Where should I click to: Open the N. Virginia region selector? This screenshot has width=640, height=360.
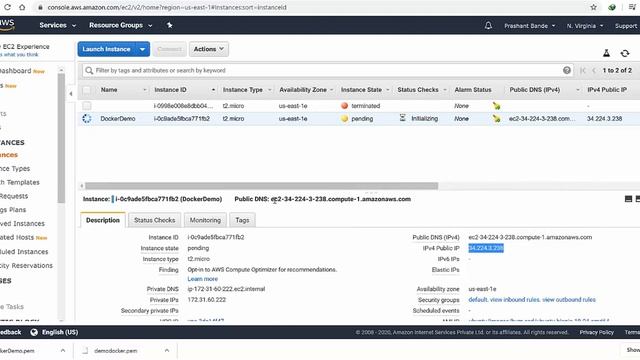(x=584, y=26)
